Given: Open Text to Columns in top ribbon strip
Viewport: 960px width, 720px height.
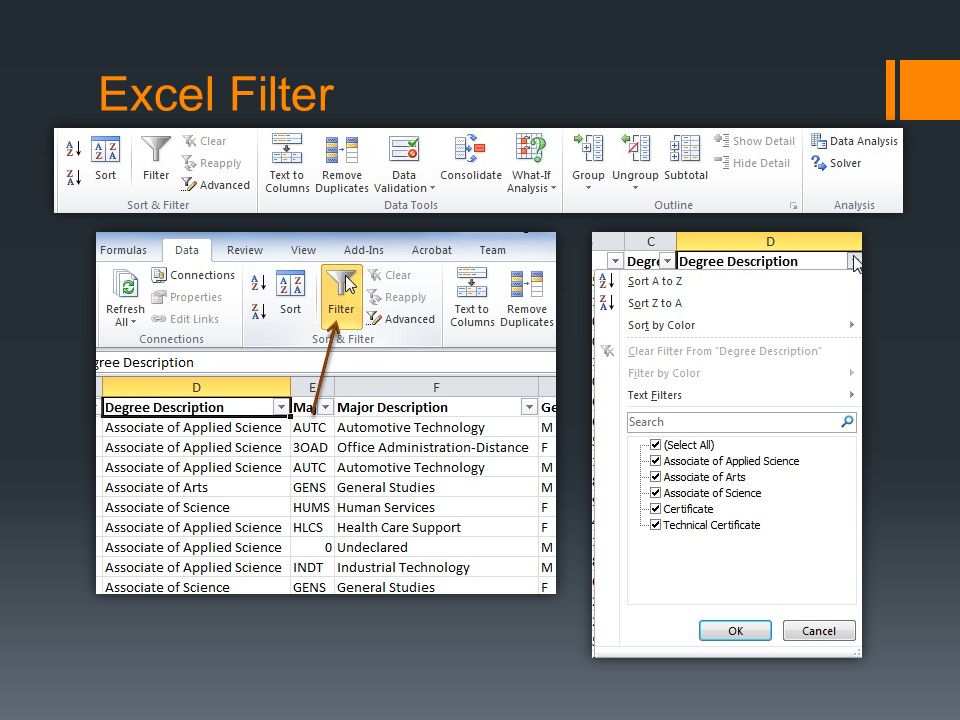Looking at the screenshot, I should (287, 163).
